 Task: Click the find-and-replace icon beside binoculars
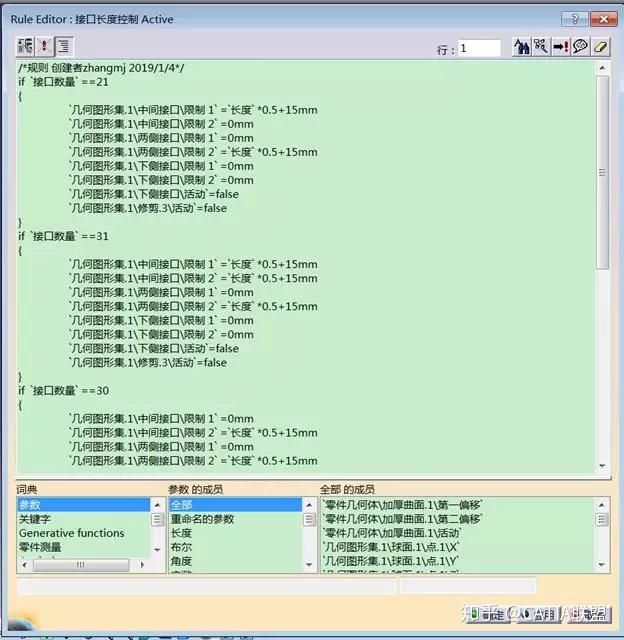point(541,47)
